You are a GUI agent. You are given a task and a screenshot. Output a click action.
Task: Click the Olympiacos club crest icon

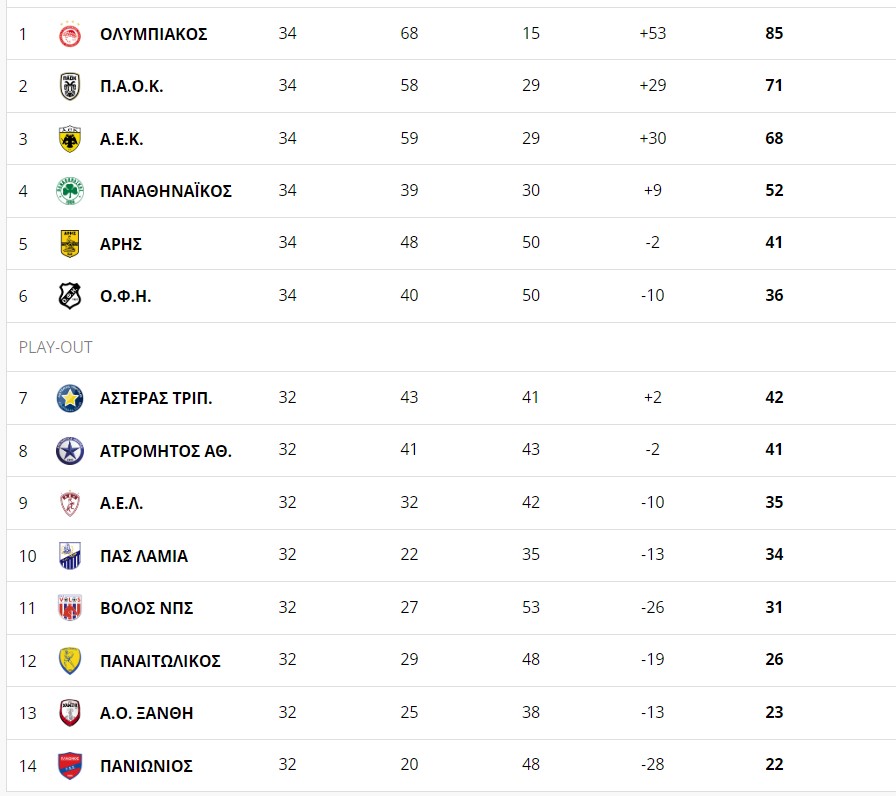(70, 34)
